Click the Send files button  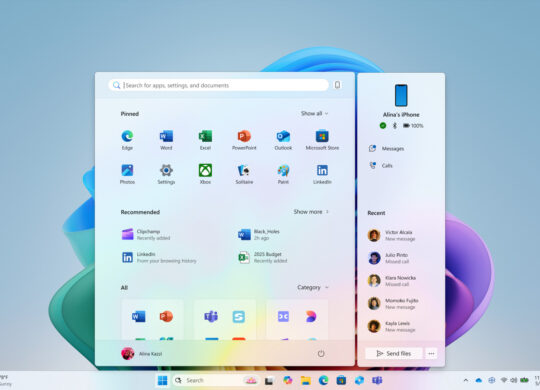tap(394, 353)
